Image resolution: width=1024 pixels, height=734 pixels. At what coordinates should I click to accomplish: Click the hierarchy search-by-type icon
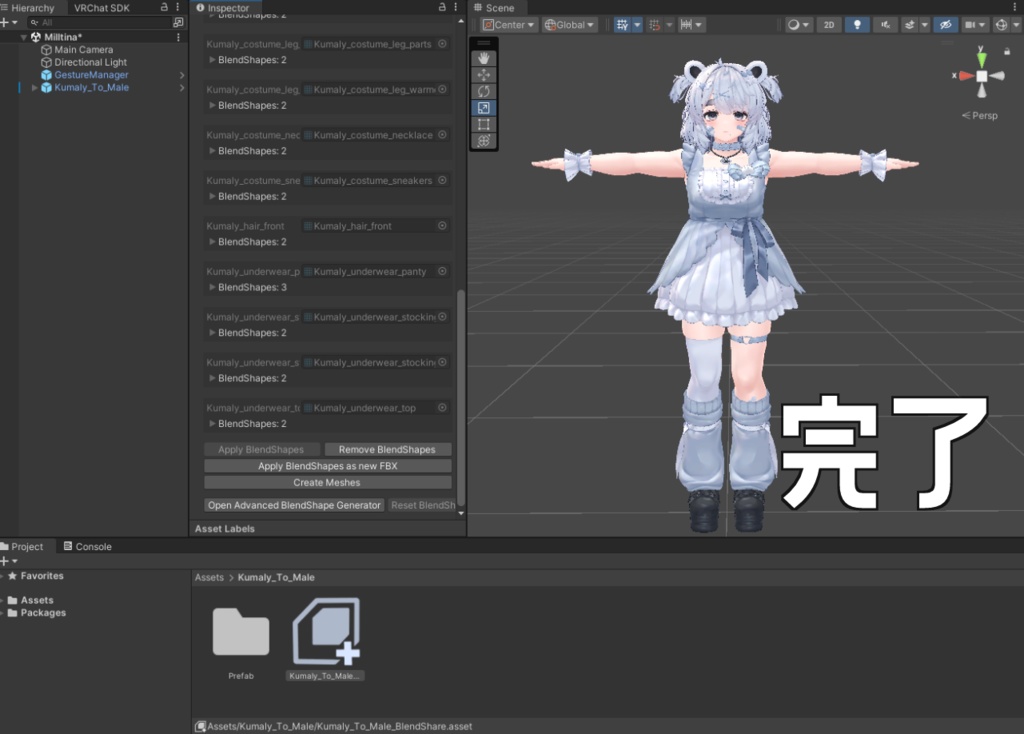pos(178,22)
